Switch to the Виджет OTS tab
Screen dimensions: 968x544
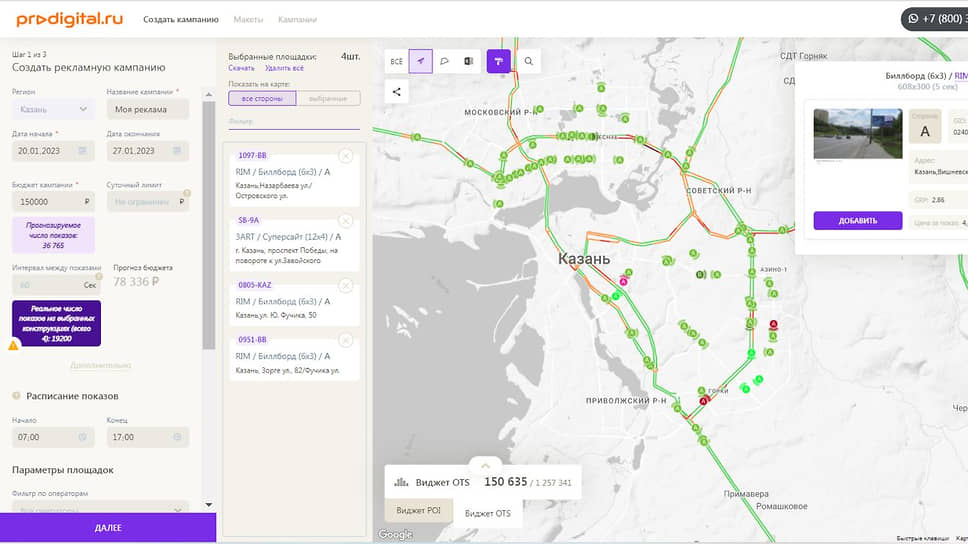click(488, 513)
